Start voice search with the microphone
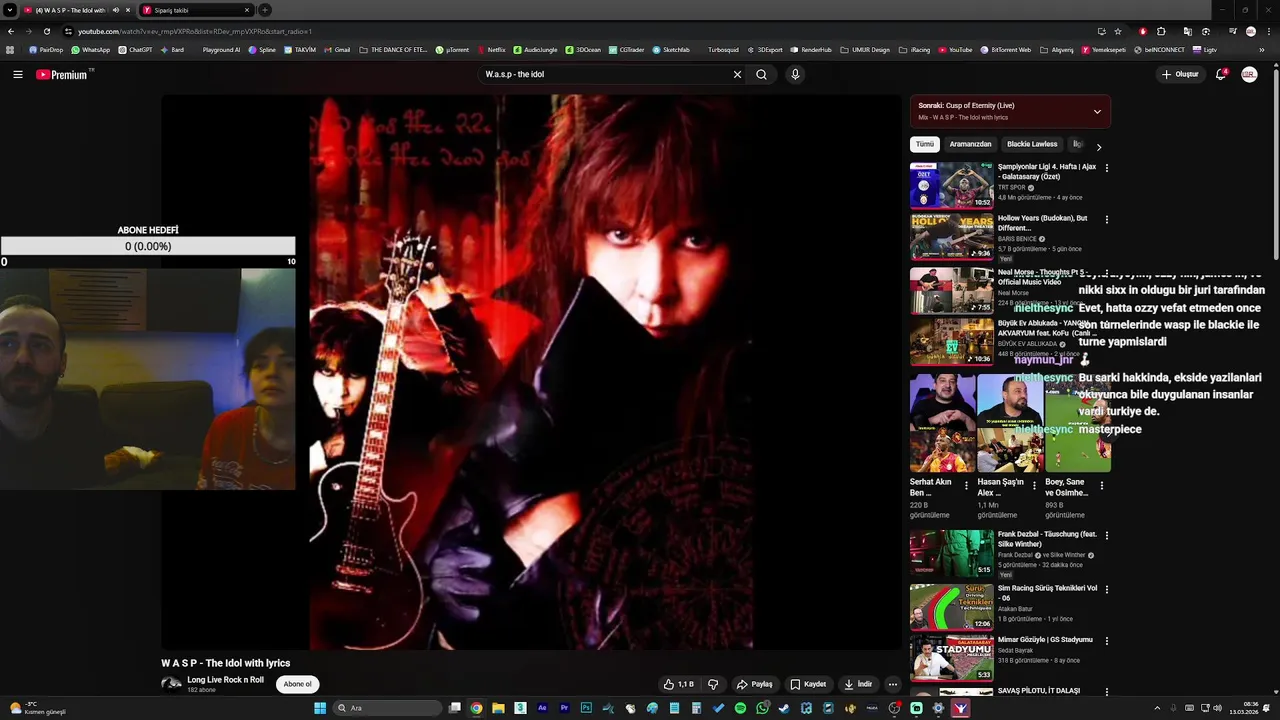The image size is (1280, 720). (x=795, y=74)
